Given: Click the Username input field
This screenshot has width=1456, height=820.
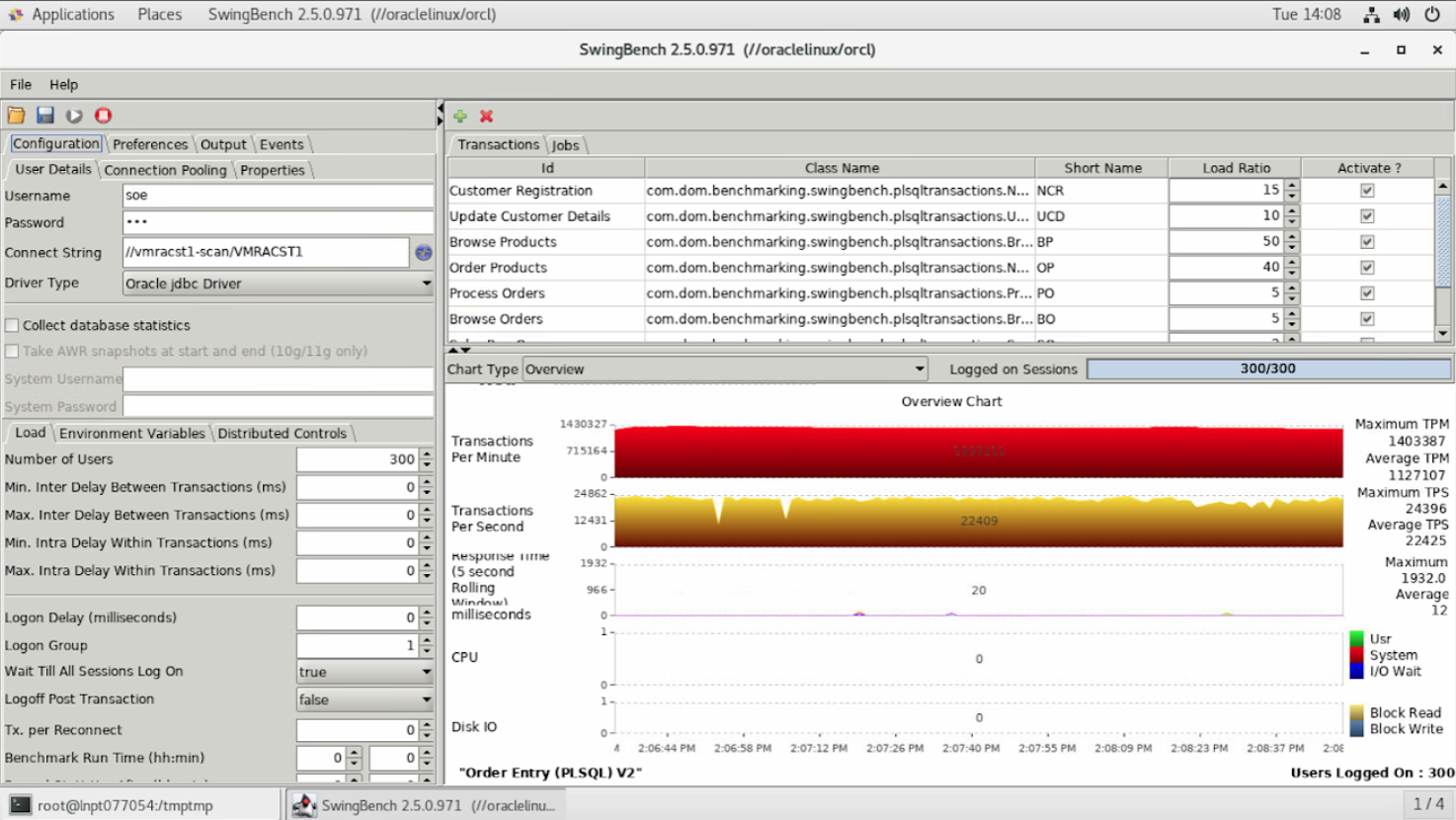Looking at the screenshot, I should click(x=278, y=196).
